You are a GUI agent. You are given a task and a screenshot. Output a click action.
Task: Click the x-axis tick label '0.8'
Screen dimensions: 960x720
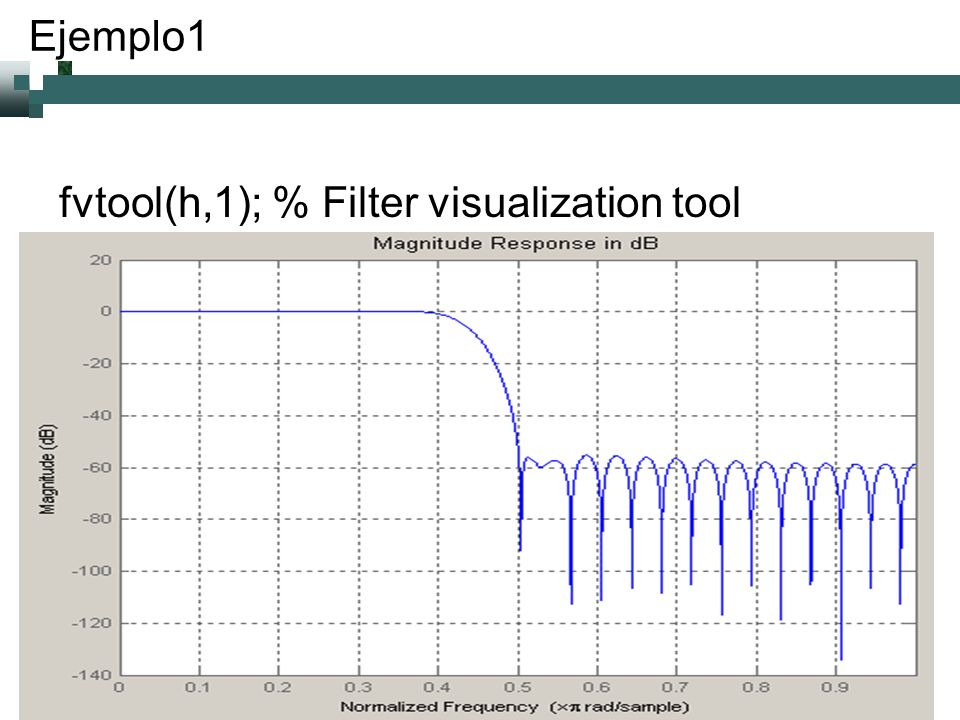tap(756, 688)
